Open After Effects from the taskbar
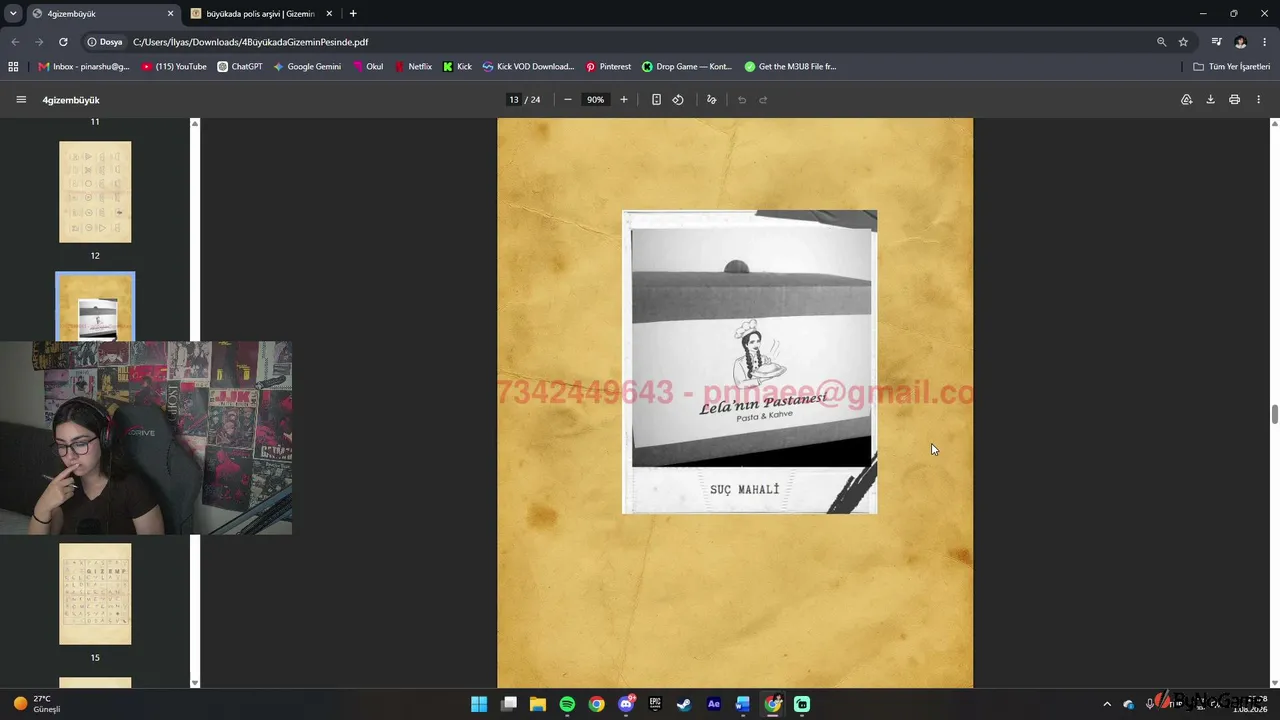Viewport: 1280px width, 720px height. click(714, 704)
